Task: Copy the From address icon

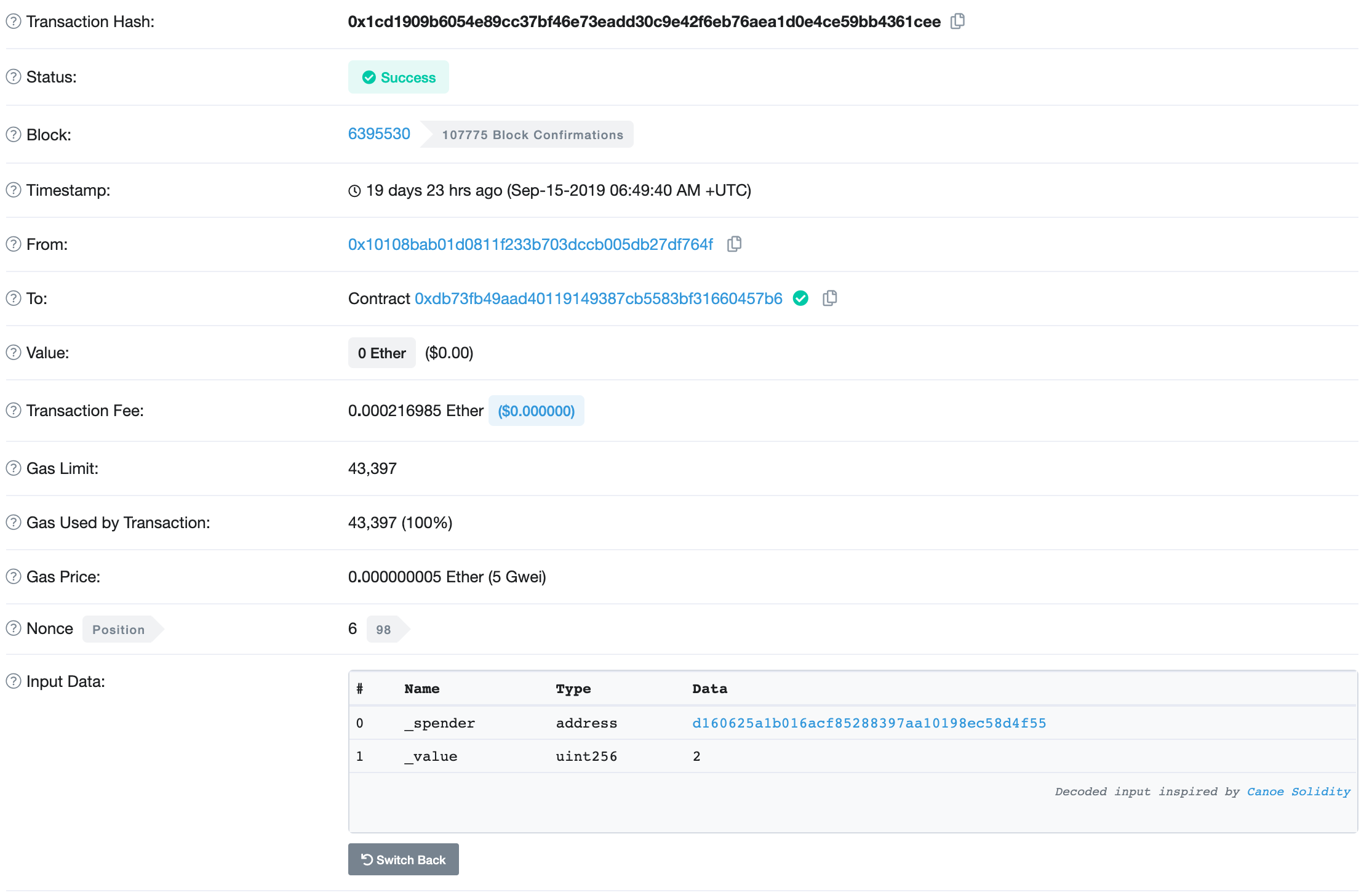Action: click(x=734, y=244)
